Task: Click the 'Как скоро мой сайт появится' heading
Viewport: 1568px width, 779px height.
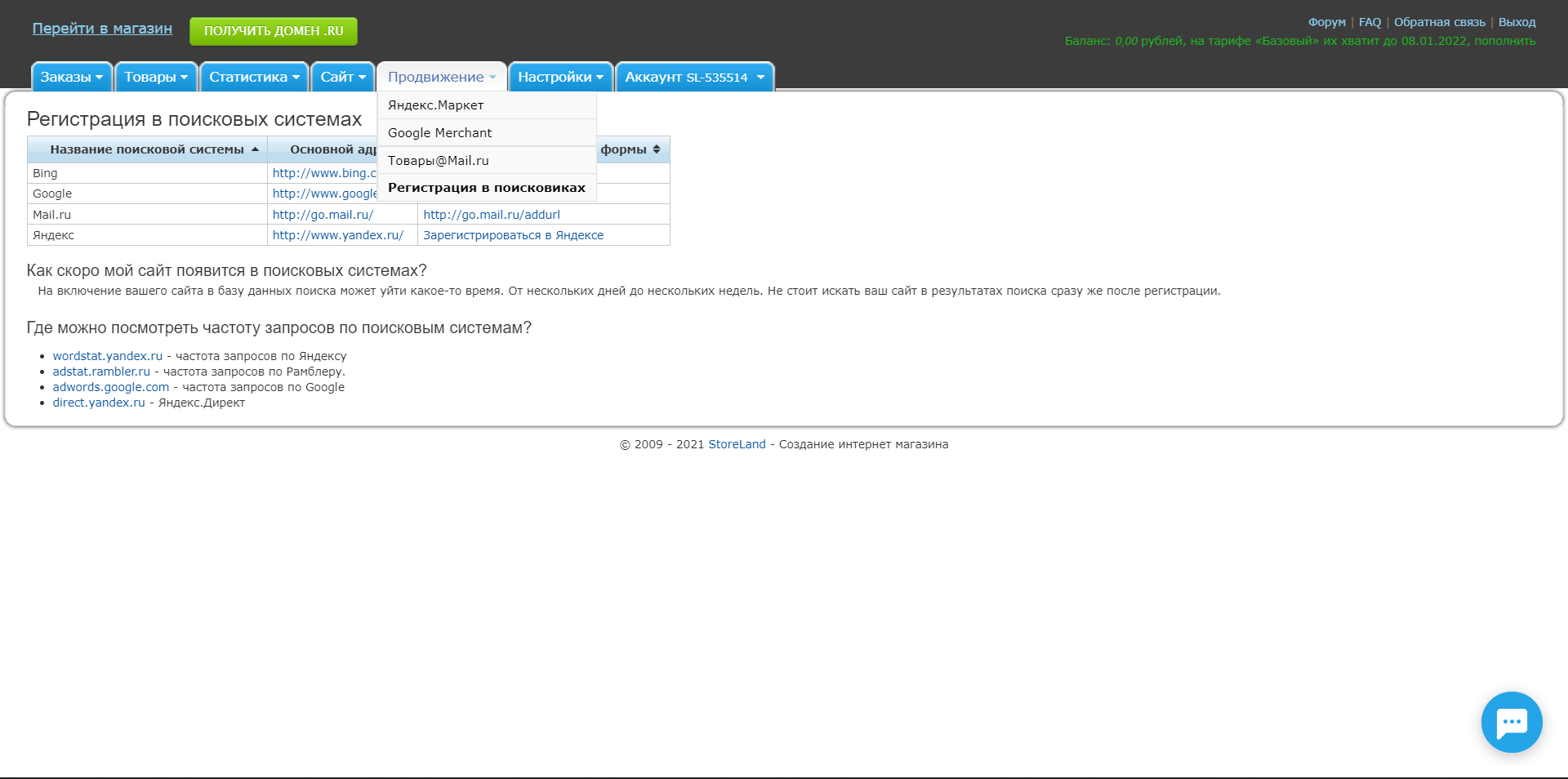Action: tap(227, 270)
